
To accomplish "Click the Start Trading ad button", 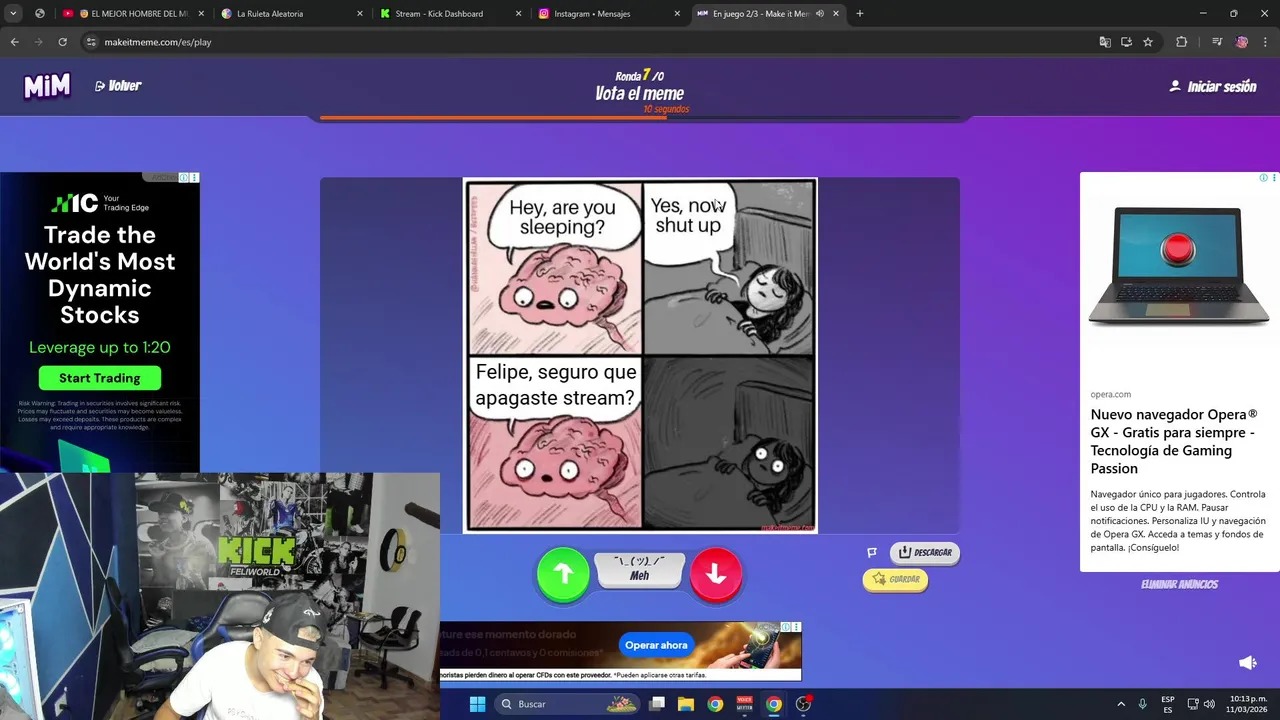I will 100,378.
